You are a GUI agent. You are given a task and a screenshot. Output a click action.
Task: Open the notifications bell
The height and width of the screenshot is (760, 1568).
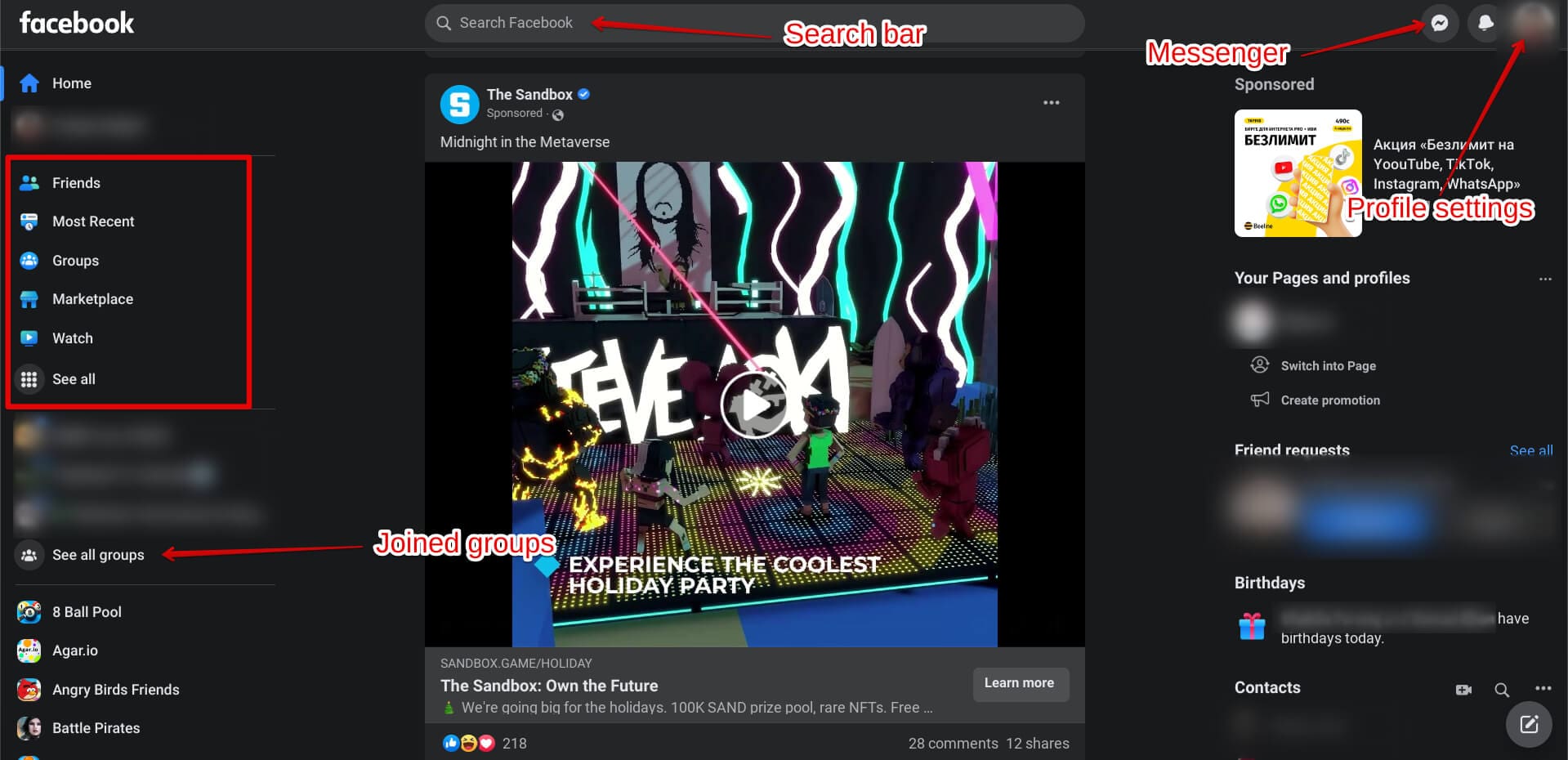[1485, 23]
